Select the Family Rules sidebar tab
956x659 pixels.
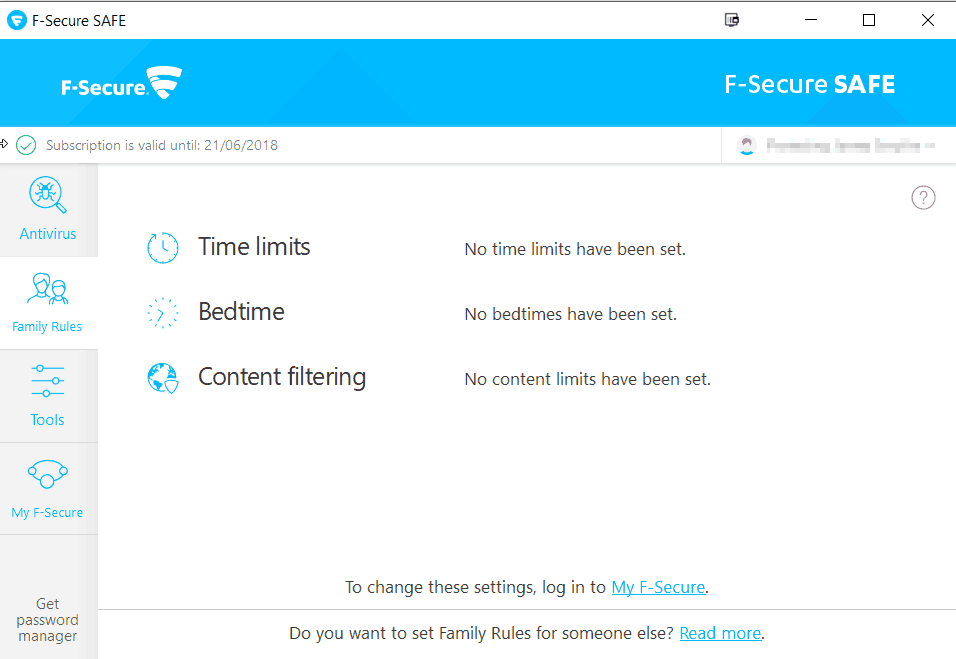48,302
